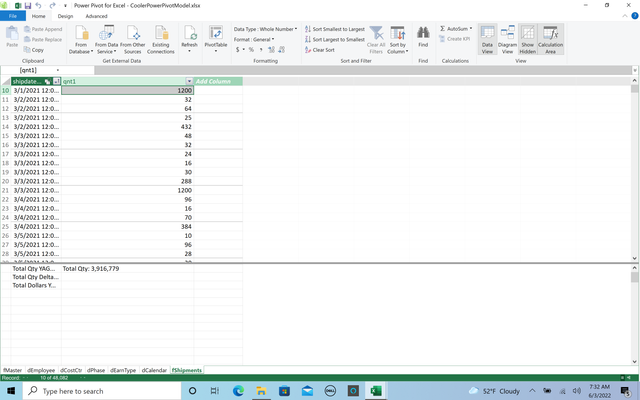Screen dimensions: 640x400
Task: Click the Save icon in quick access toolbar
Action: pos(28,6)
